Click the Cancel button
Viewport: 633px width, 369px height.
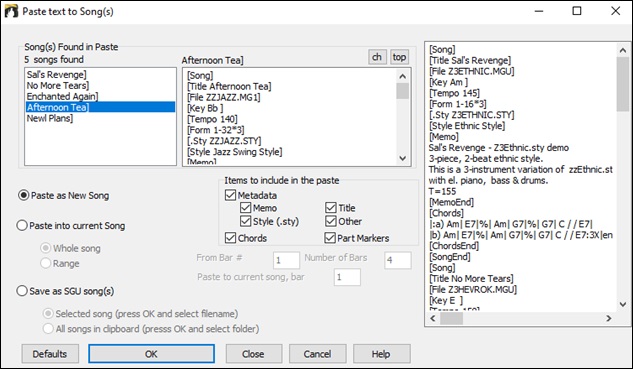pos(317,354)
